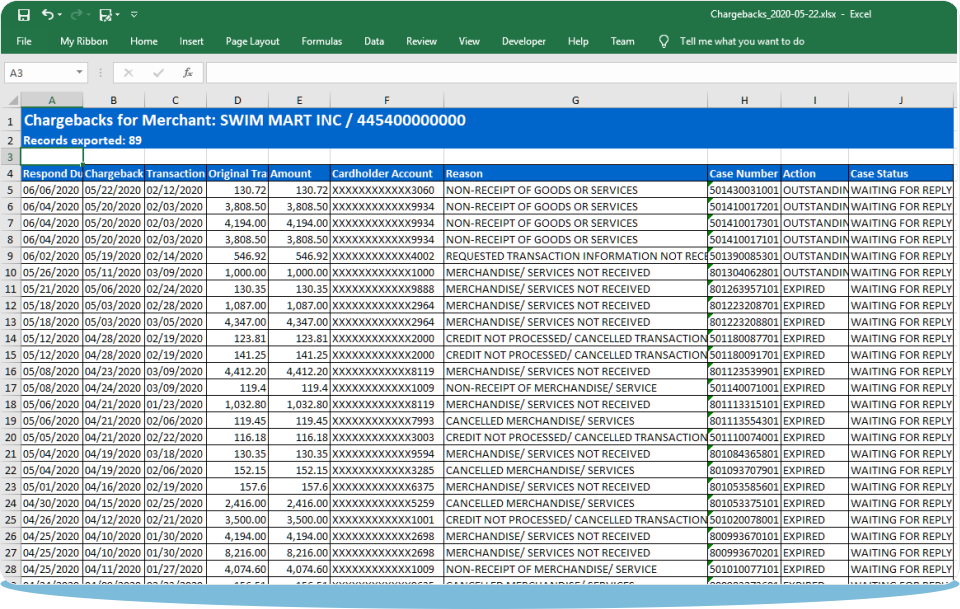Click date 05/01/2020 in column A
Image resolution: width=960 pixels, height=609 pixels.
tap(52, 487)
